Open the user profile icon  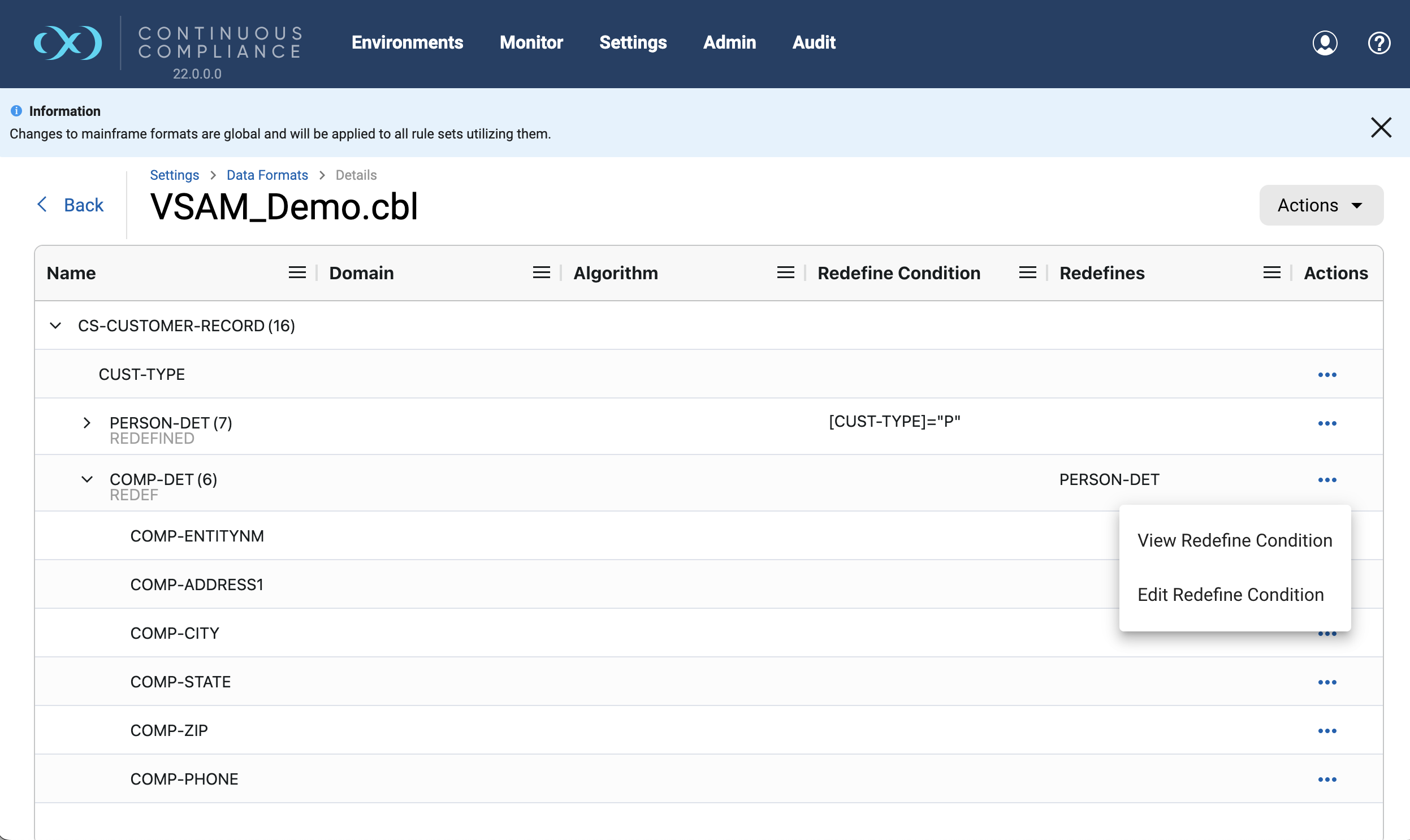[1325, 43]
